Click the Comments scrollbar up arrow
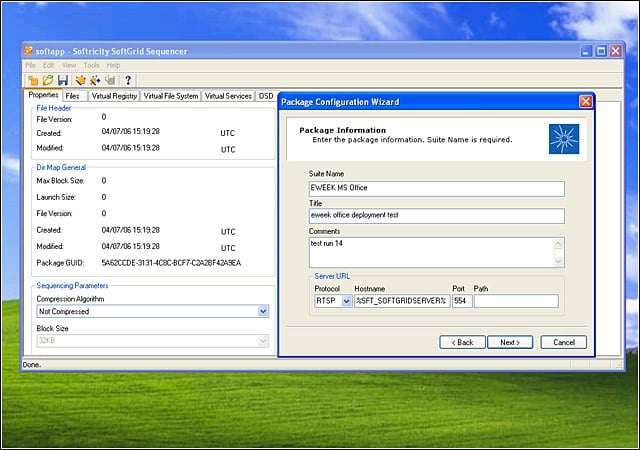Screen dimensions: 640x450 click(558, 244)
